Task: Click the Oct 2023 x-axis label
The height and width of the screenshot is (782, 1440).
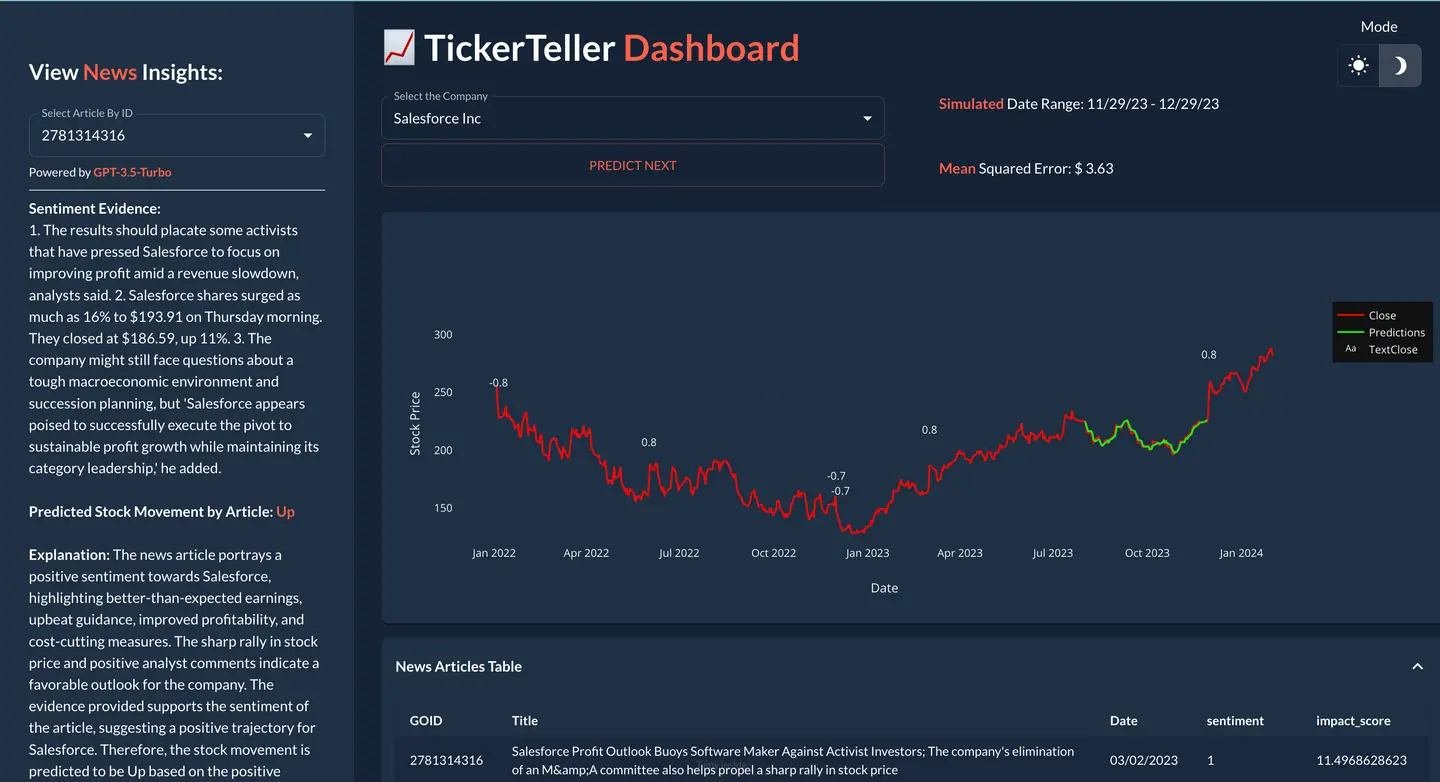Action: (1147, 553)
